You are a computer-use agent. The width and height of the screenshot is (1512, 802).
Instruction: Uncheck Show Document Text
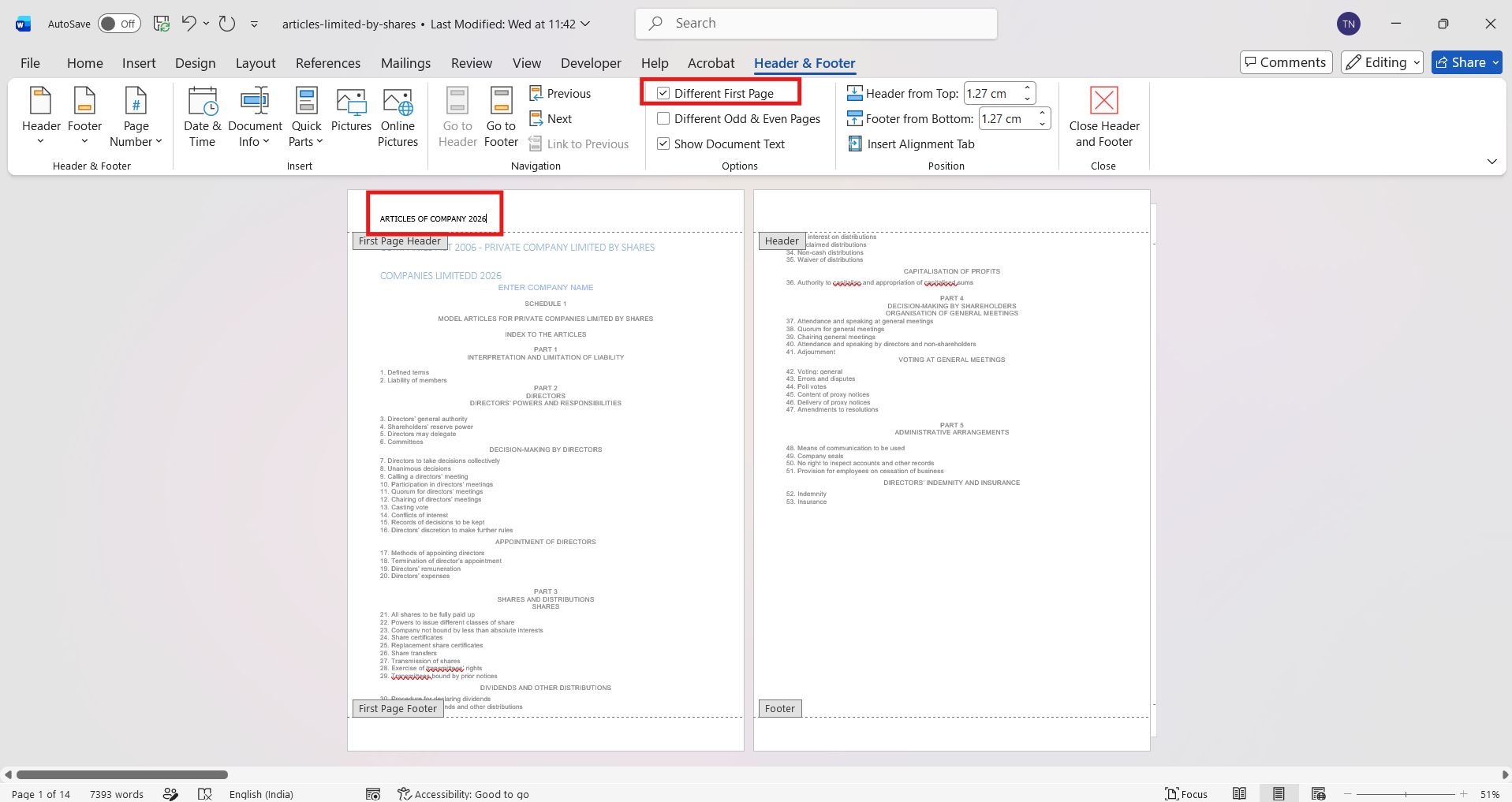click(x=663, y=144)
